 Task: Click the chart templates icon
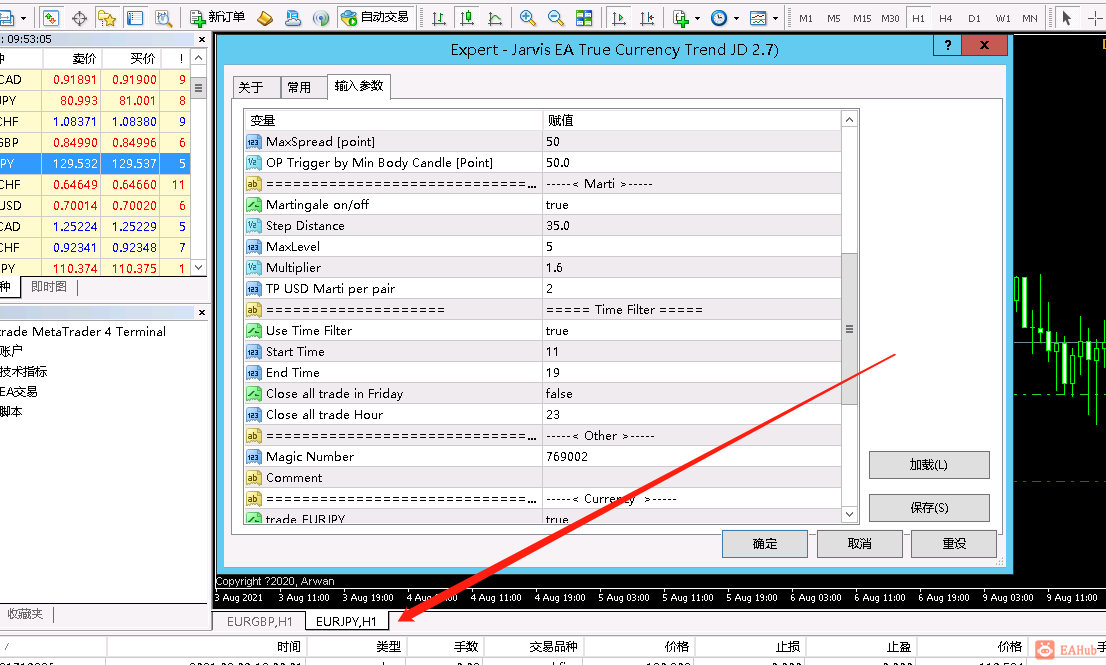[x=758, y=18]
